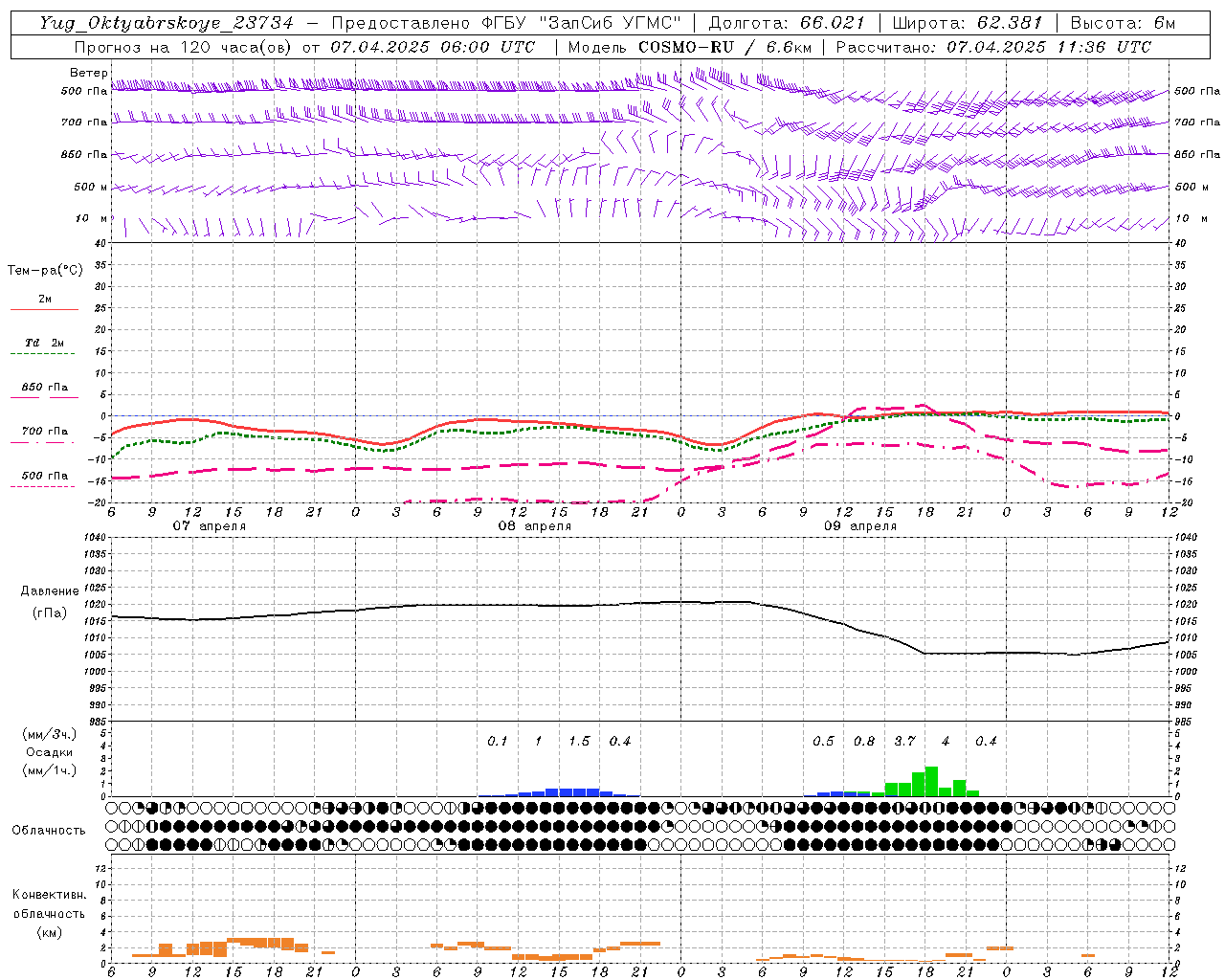Click the "Давление" pressure panel label
This screenshot has width=1225, height=980.
tap(50, 591)
